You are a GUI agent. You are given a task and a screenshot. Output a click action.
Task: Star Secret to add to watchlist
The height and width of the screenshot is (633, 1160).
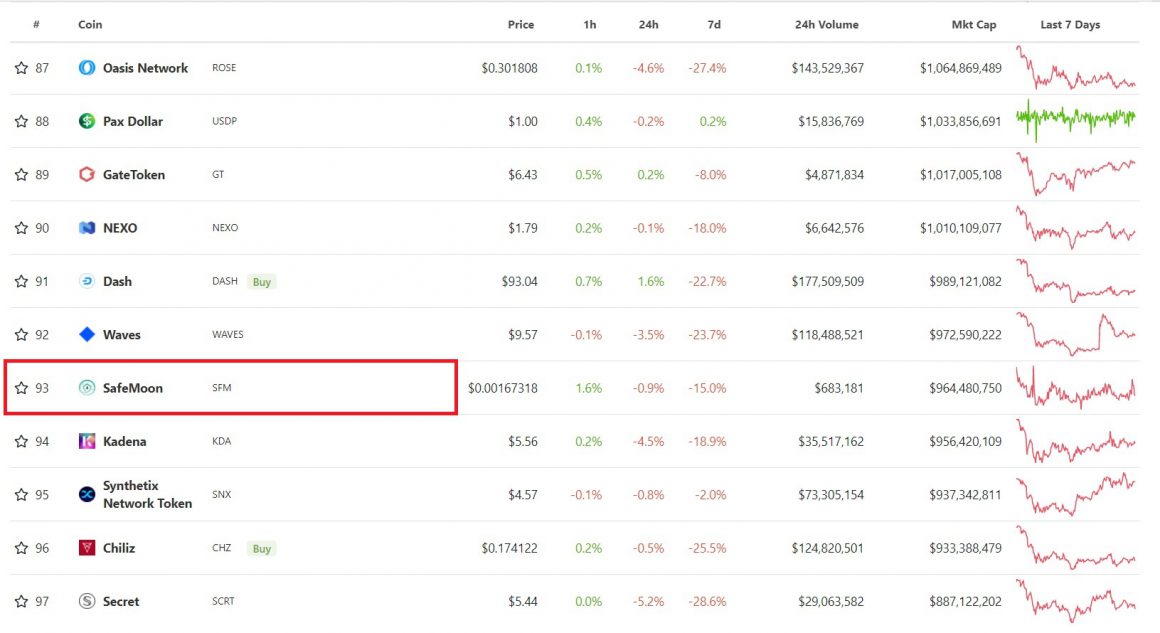(x=20, y=601)
